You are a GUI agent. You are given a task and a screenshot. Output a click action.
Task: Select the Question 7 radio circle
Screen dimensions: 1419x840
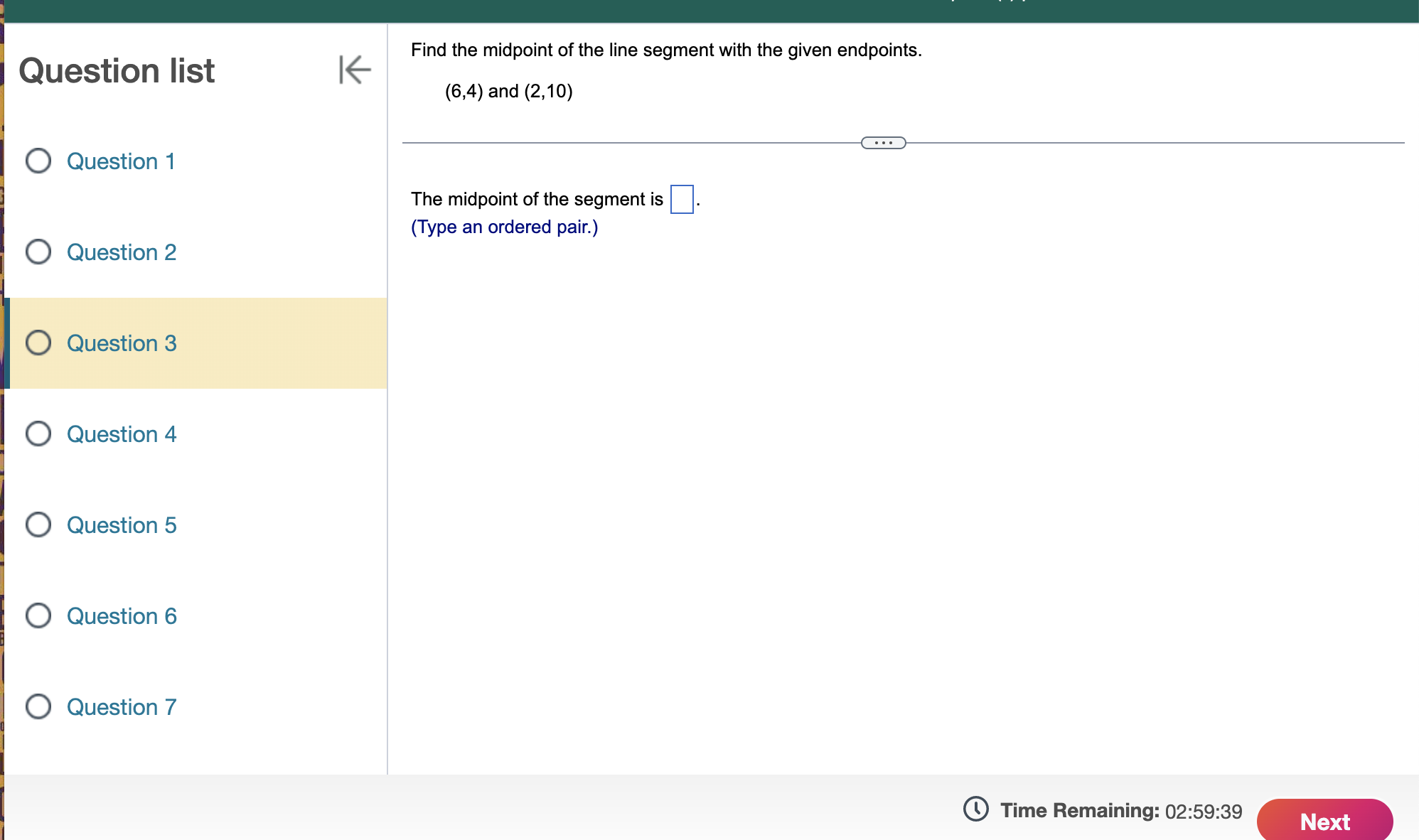click(x=38, y=706)
